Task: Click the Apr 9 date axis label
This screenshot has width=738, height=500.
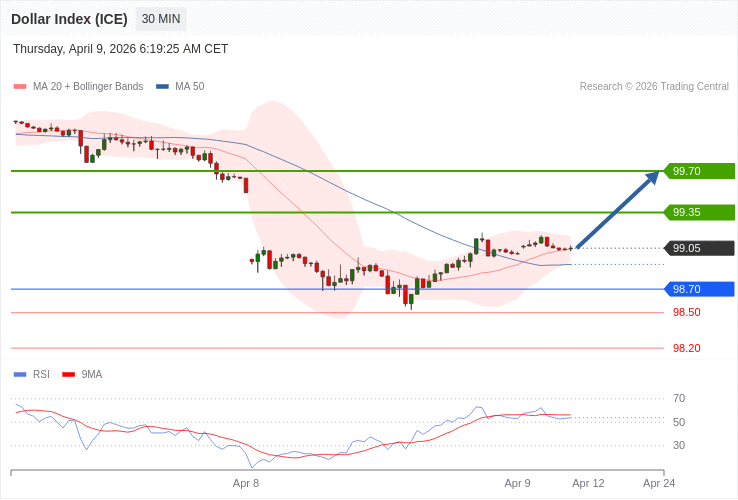Action: click(x=517, y=484)
